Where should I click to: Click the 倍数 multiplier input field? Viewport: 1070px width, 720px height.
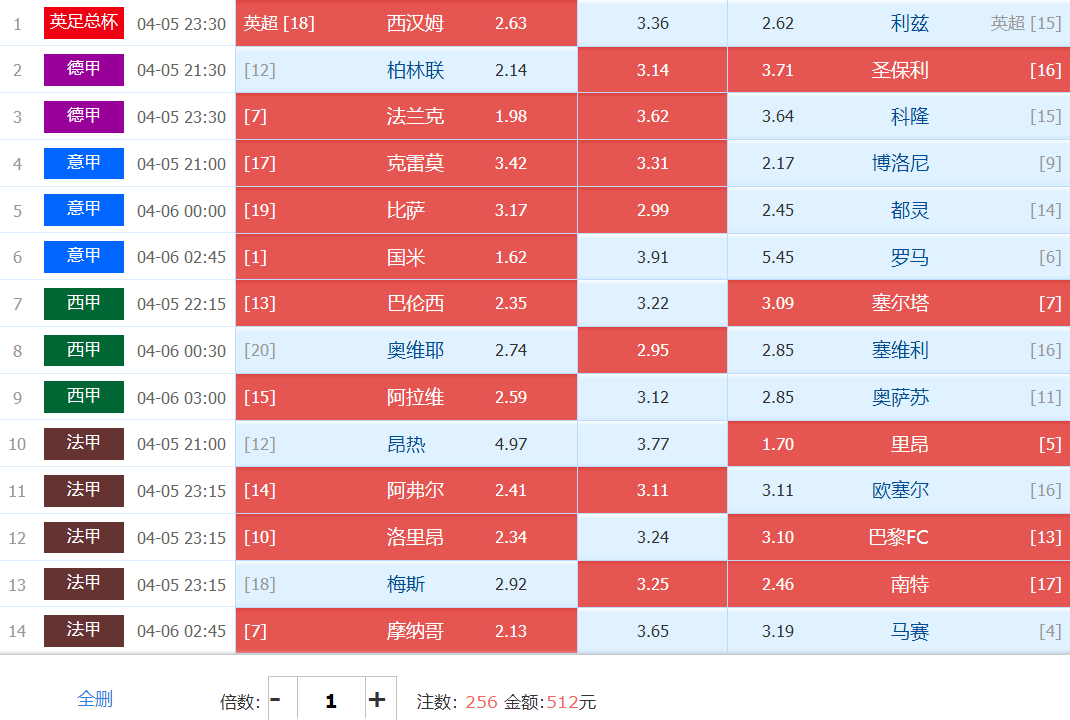(x=330, y=700)
